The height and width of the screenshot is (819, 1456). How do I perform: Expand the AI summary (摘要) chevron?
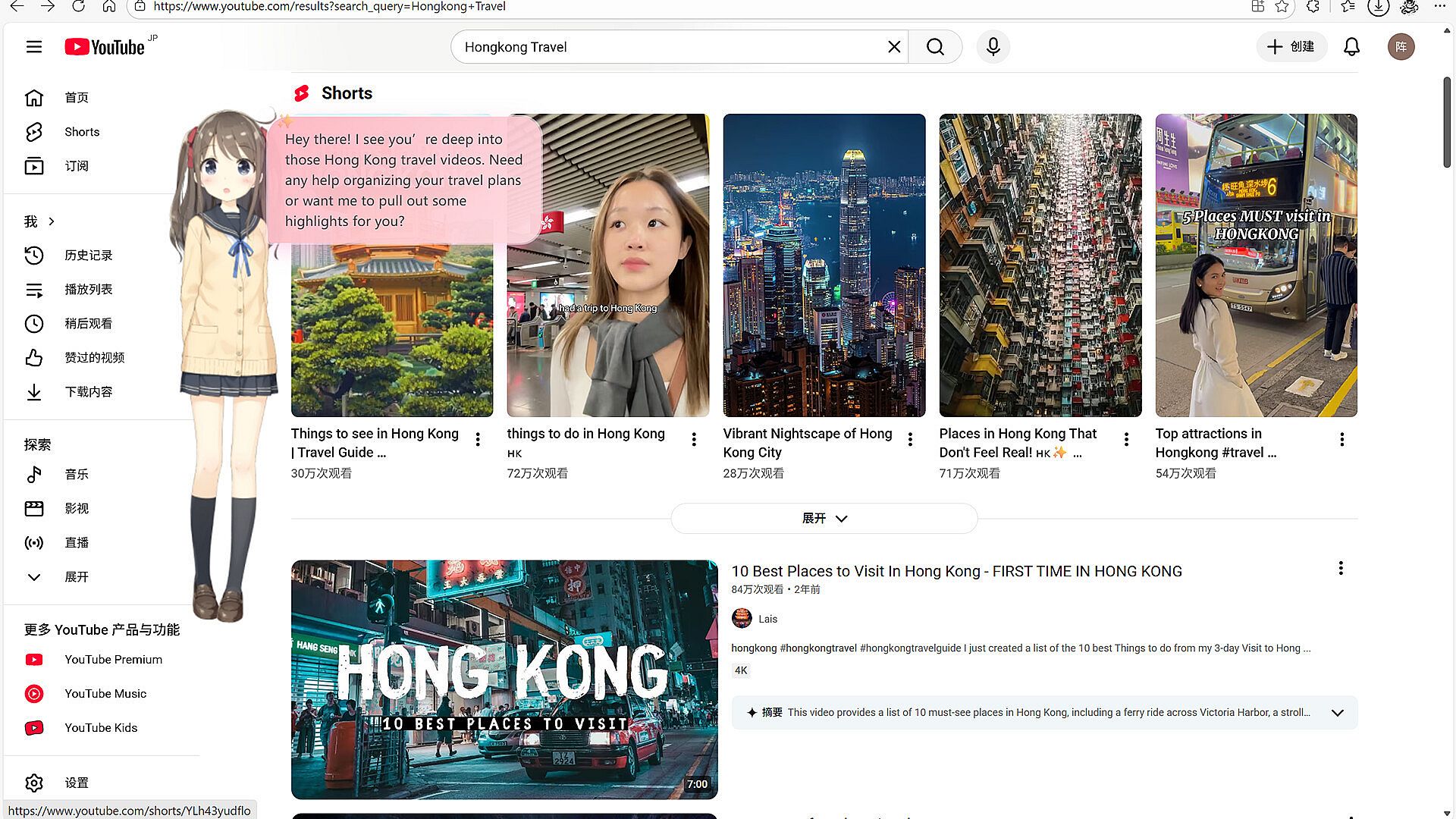(x=1337, y=713)
